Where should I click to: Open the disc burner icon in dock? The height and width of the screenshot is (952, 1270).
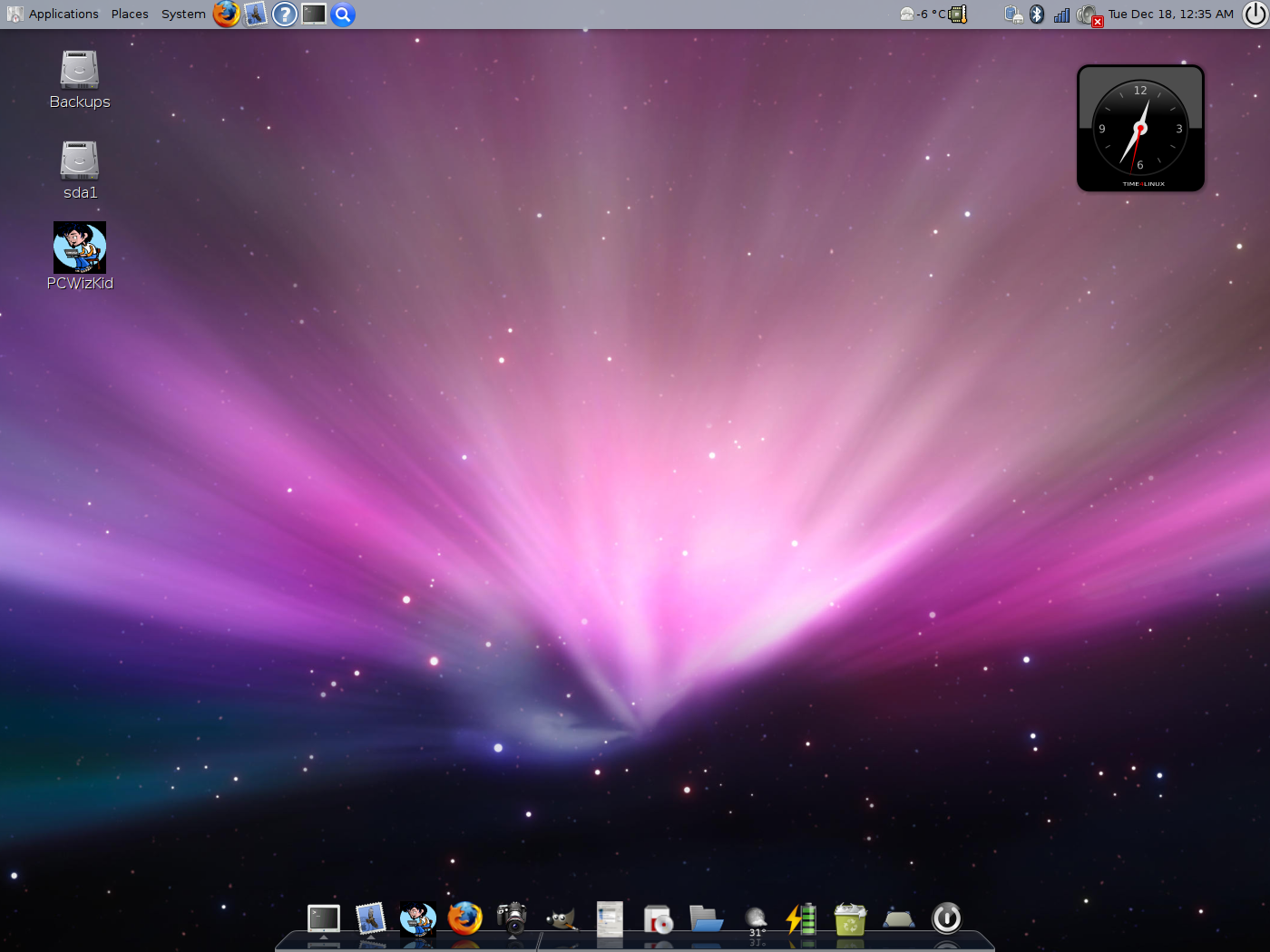tap(658, 919)
